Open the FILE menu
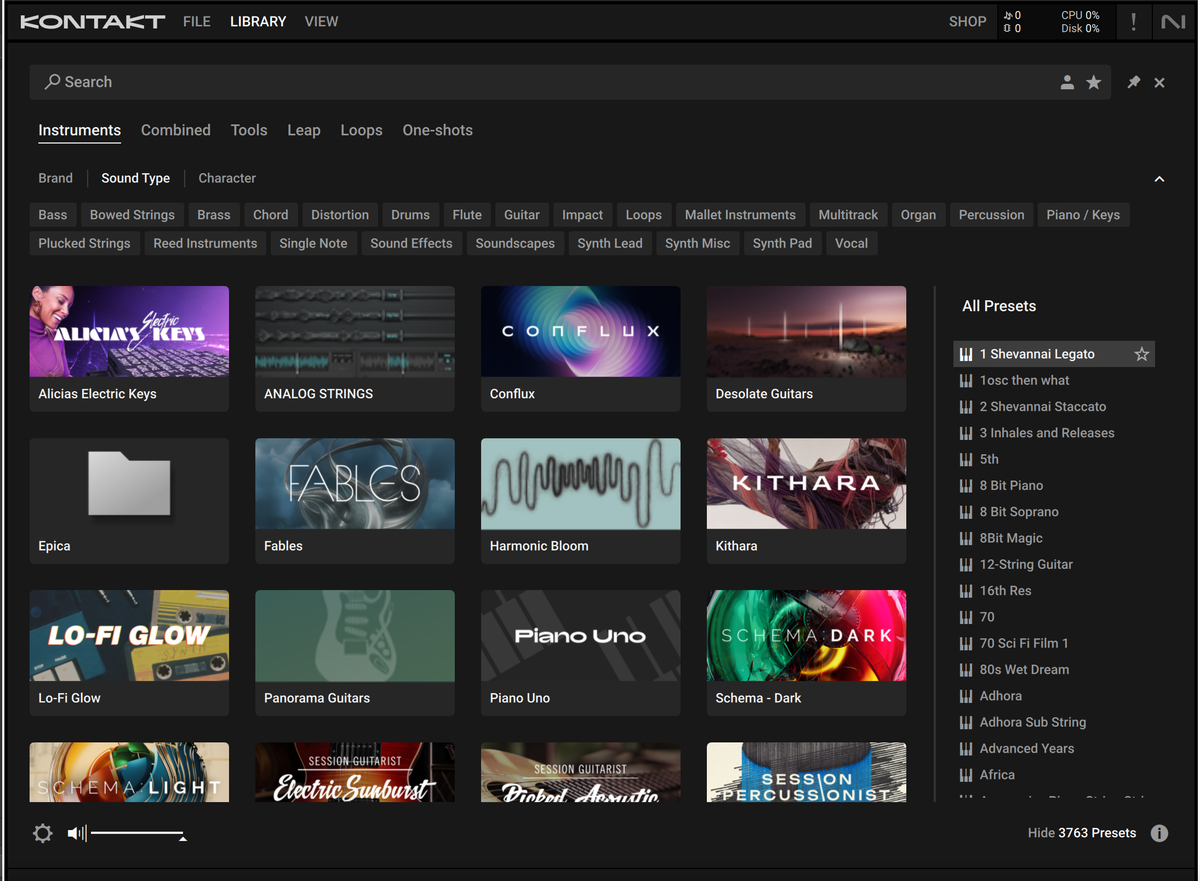 (x=197, y=21)
